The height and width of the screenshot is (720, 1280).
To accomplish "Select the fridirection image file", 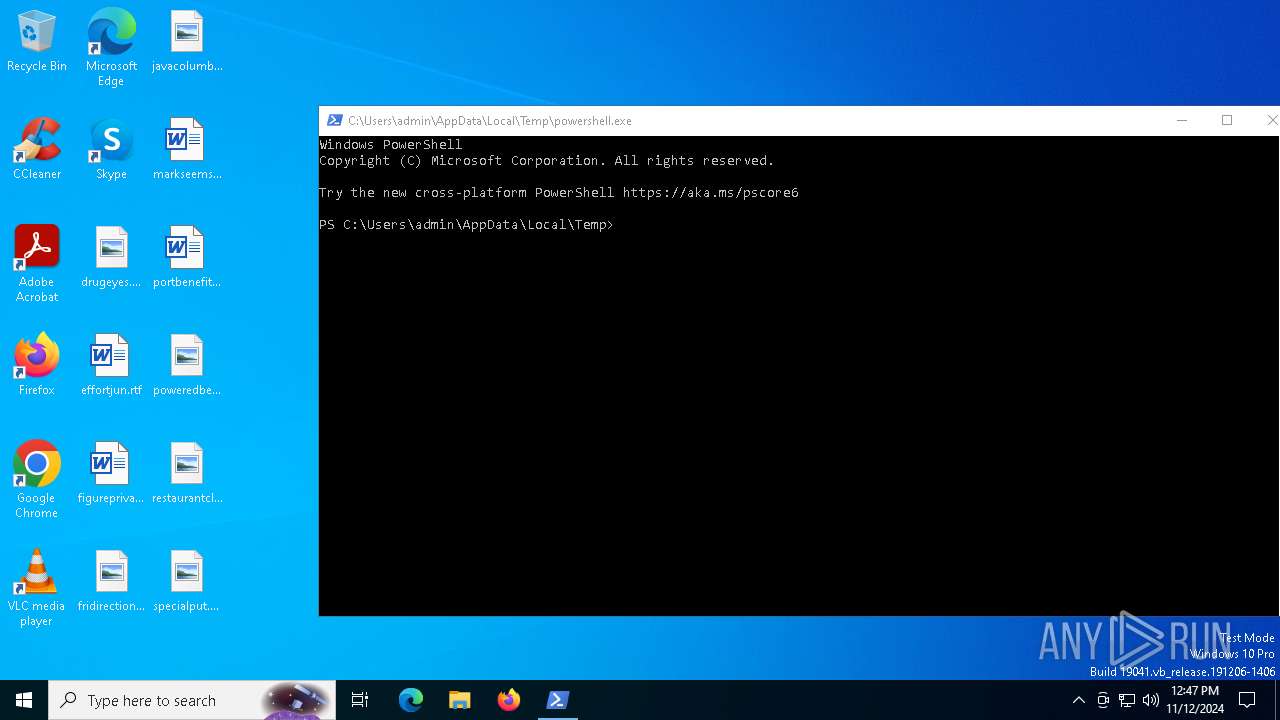I will click(111, 582).
